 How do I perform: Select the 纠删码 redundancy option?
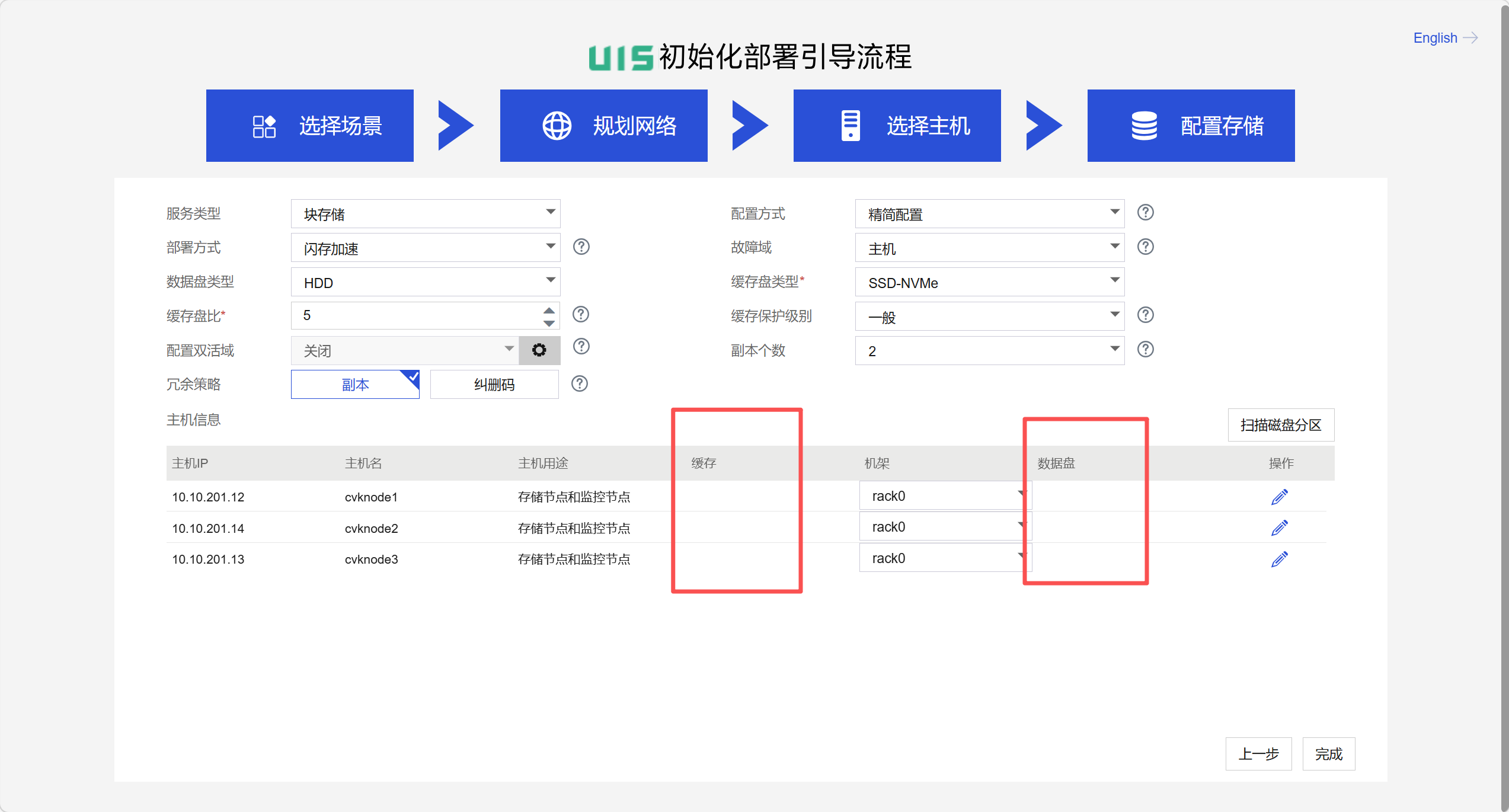click(494, 385)
